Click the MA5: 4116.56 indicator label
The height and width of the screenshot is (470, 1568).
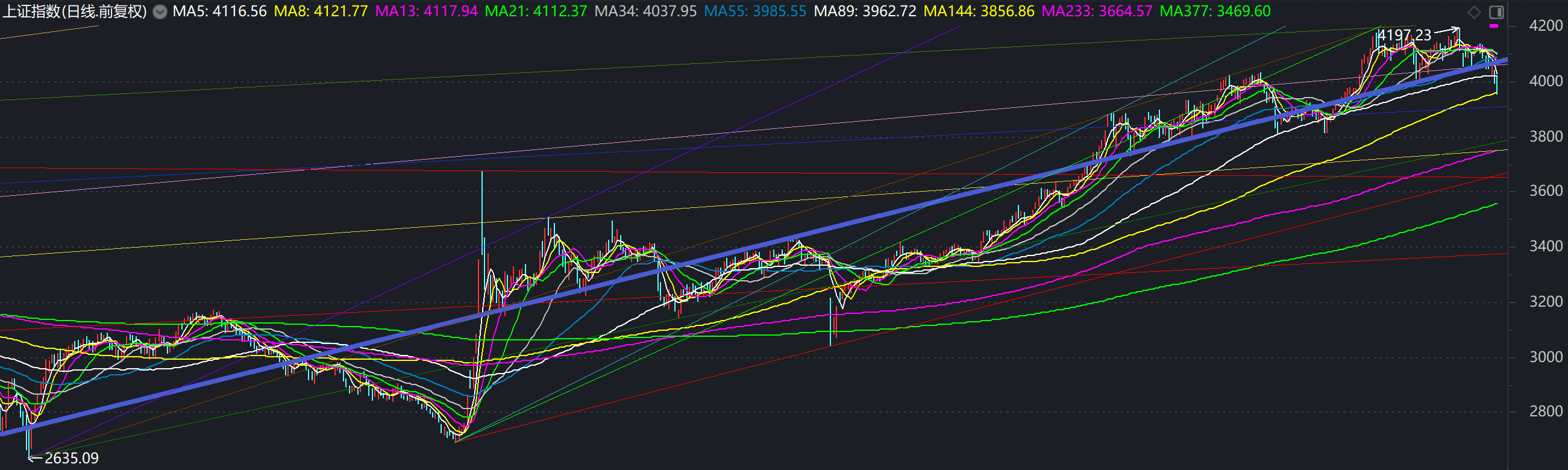tap(219, 11)
